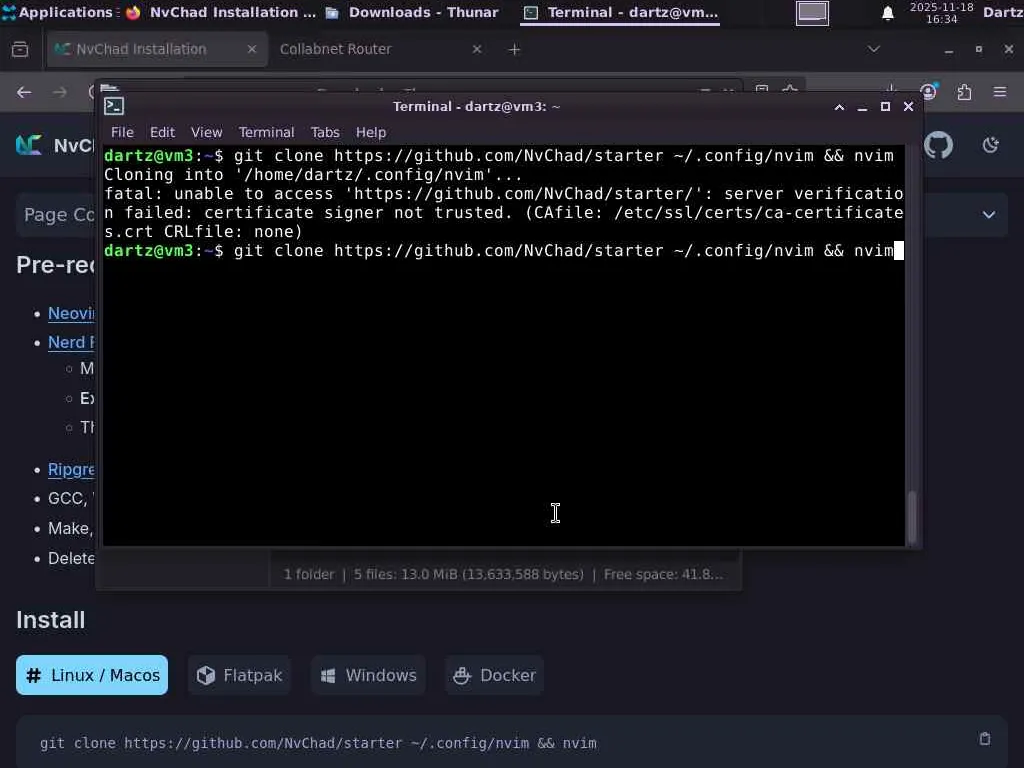Expand the Page Contents chevron
The height and width of the screenshot is (768, 1024).
coord(989,215)
